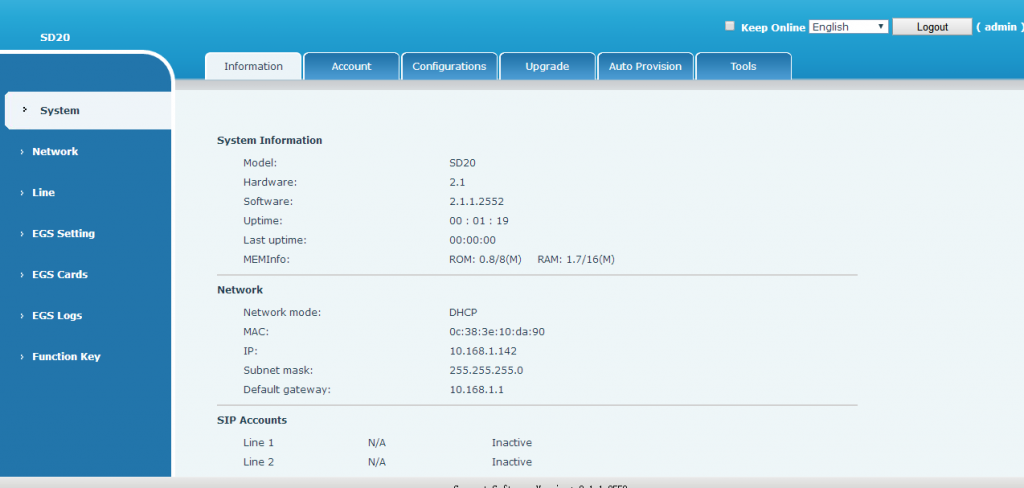Expand the Function Key sidebar menu
Image resolution: width=1024 pixels, height=488 pixels.
coord(66,357)
